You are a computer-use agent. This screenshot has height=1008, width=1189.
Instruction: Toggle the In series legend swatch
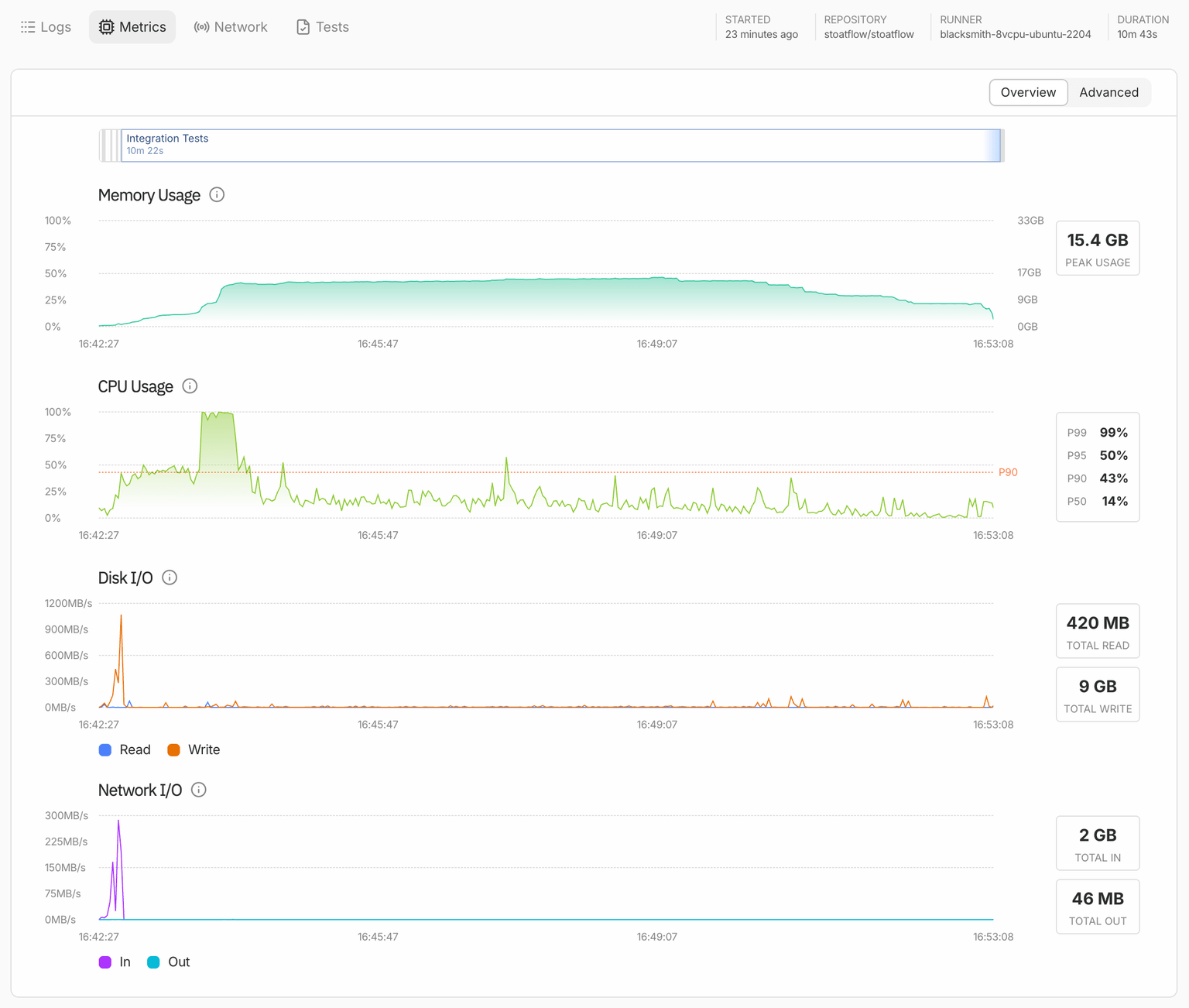(x=105, y=962)
